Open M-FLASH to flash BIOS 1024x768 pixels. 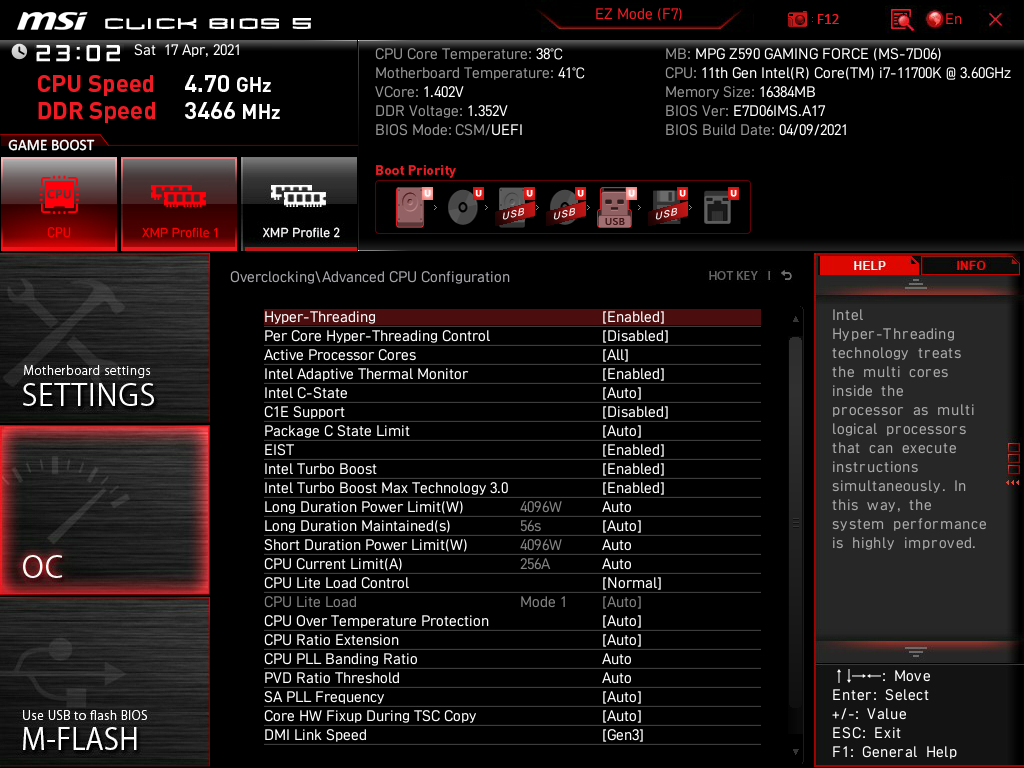[x=104, y=682]
